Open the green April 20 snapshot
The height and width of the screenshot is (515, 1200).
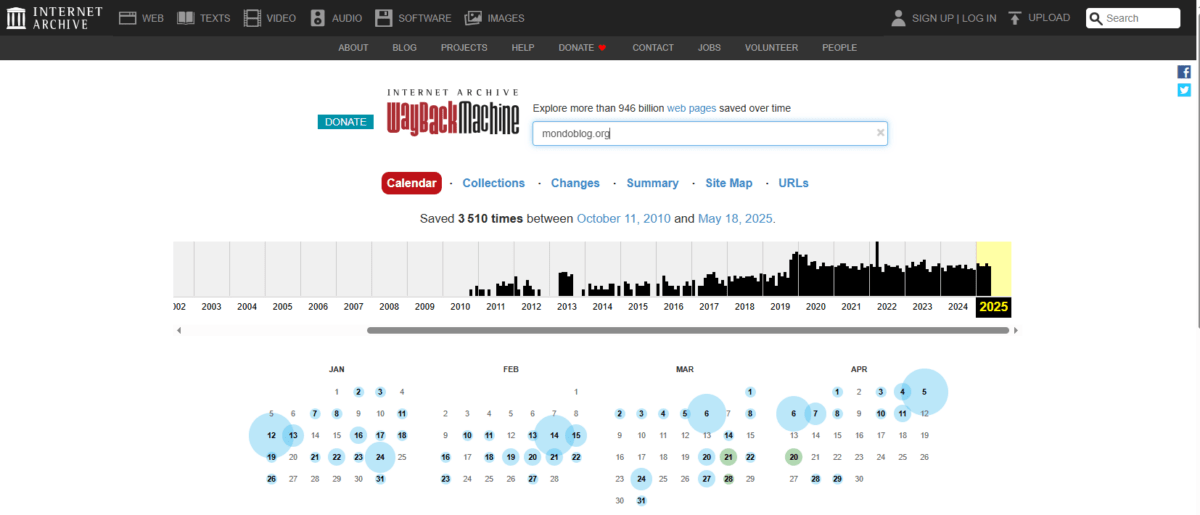(794, 457)
